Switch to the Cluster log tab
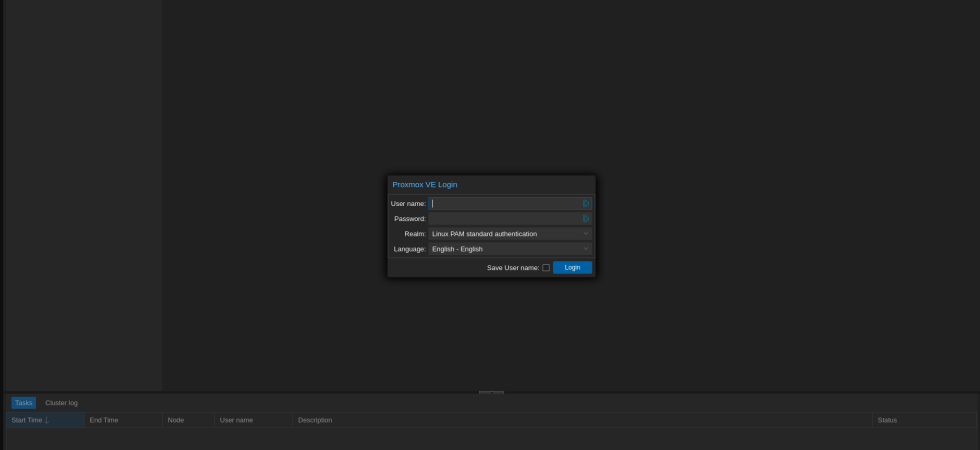This screenshot has height=450, width=980. coord(61,403)
